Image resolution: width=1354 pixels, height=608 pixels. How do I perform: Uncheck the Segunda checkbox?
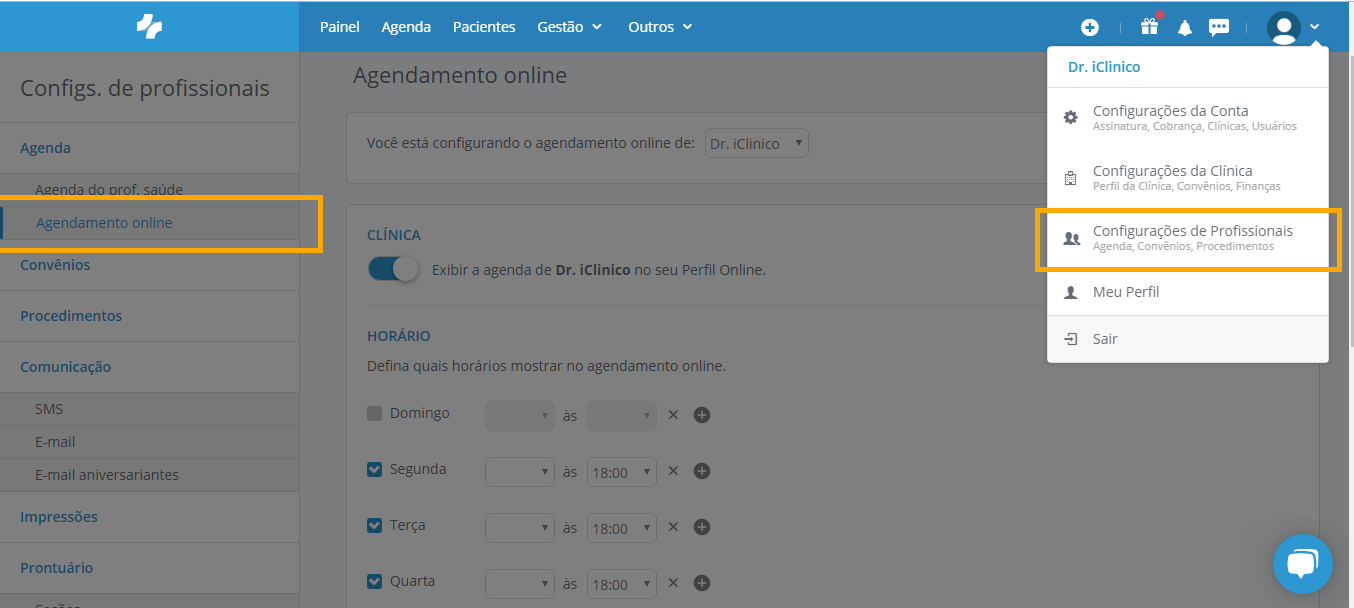coord(375,469)
